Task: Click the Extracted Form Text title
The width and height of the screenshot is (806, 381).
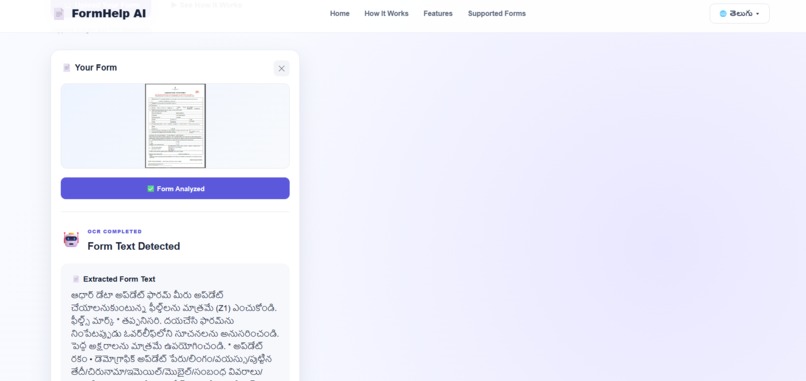Action: point(119,279)
